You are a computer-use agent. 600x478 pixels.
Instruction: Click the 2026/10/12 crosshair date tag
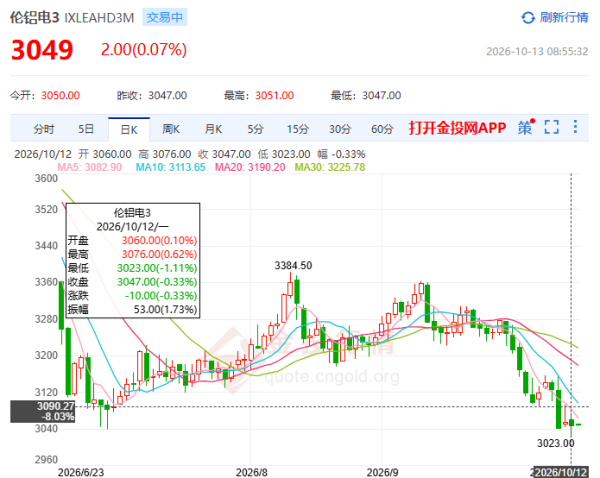[561, 472]
